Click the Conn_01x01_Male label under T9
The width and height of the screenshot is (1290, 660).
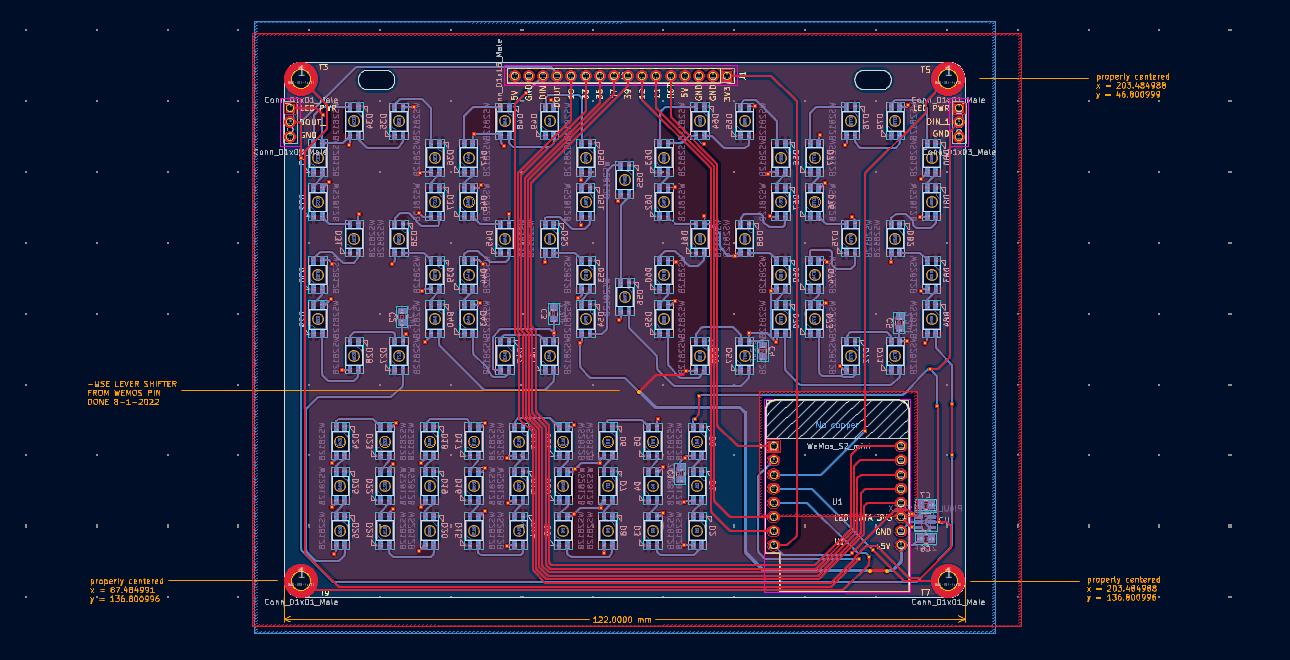tap(301, 602)
